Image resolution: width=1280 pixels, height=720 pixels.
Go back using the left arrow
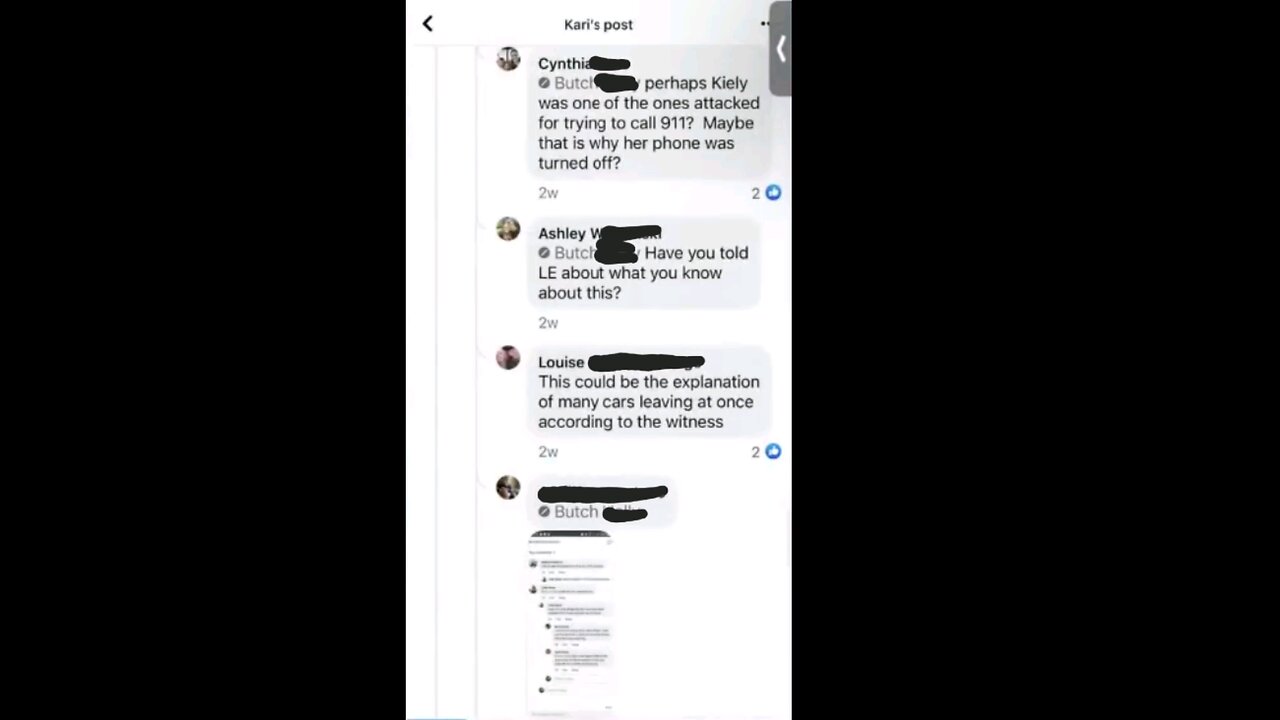(428, 24)
